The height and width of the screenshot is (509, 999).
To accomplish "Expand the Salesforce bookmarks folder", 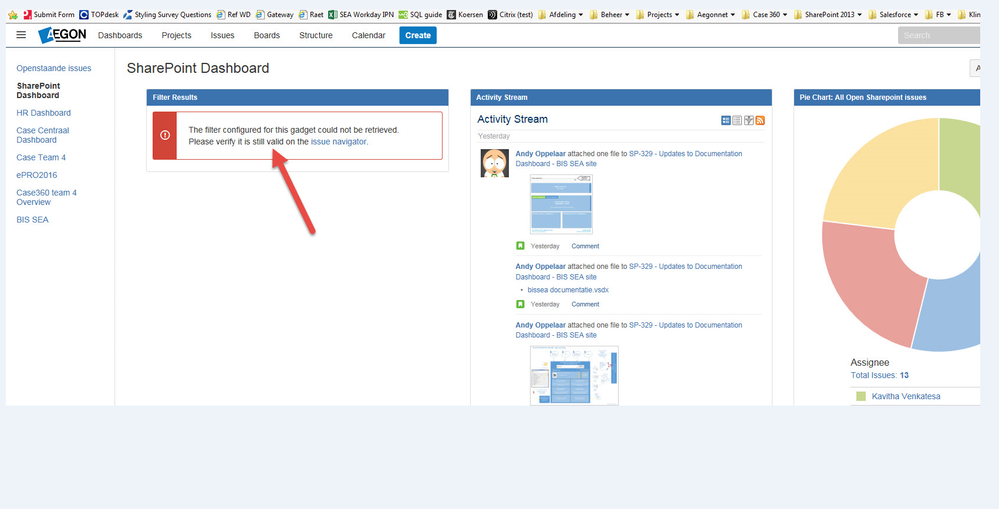I will (x=894, y=15).
